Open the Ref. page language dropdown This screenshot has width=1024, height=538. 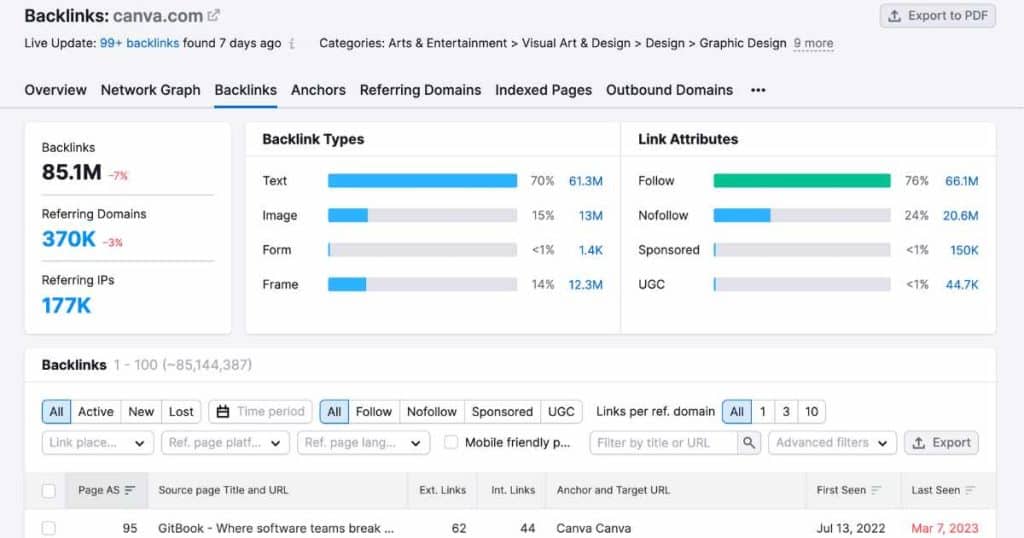tap(363, 443)
